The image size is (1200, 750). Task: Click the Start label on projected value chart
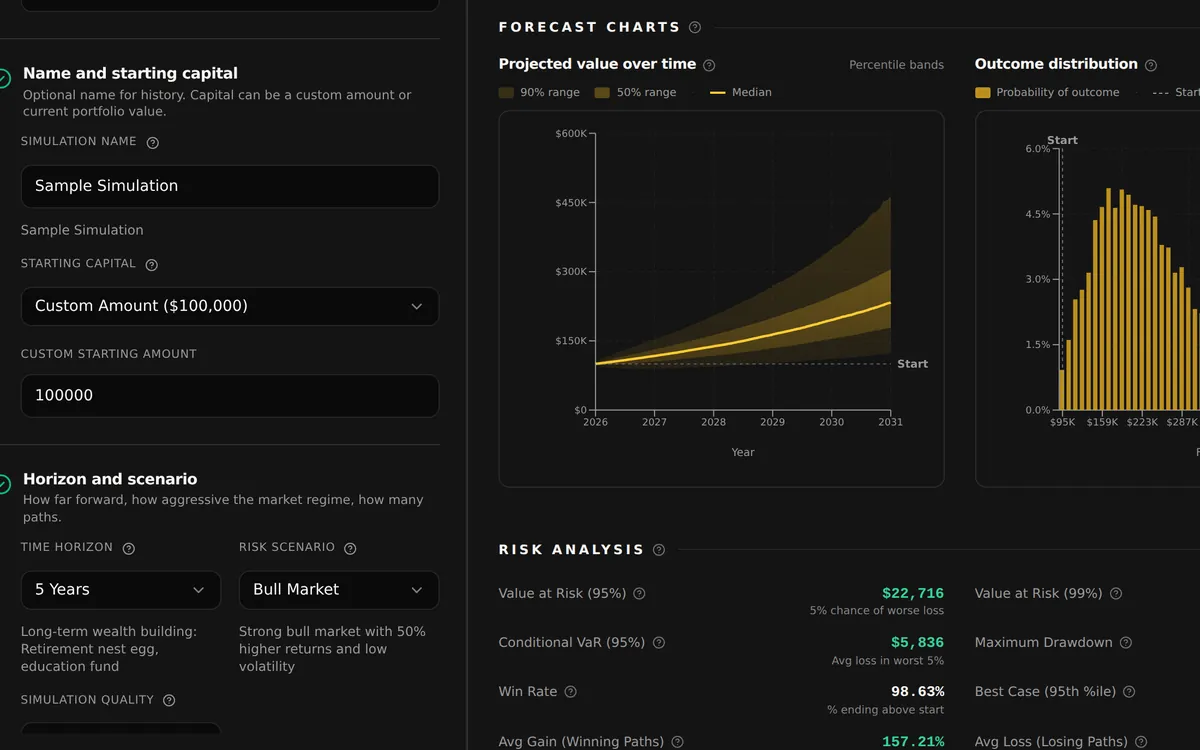[x=912, y=364]
